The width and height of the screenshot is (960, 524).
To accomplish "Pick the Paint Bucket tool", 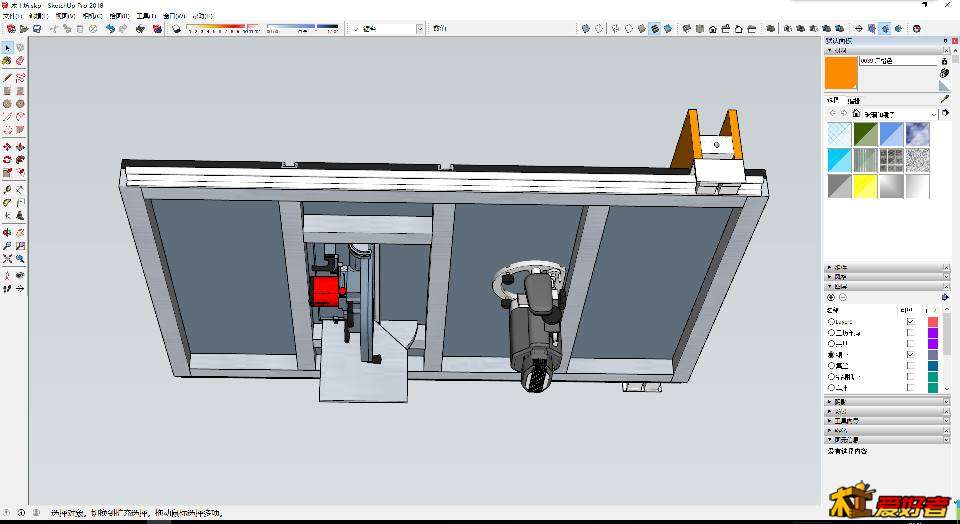I will pyautogui.click(x=7, y=61).
